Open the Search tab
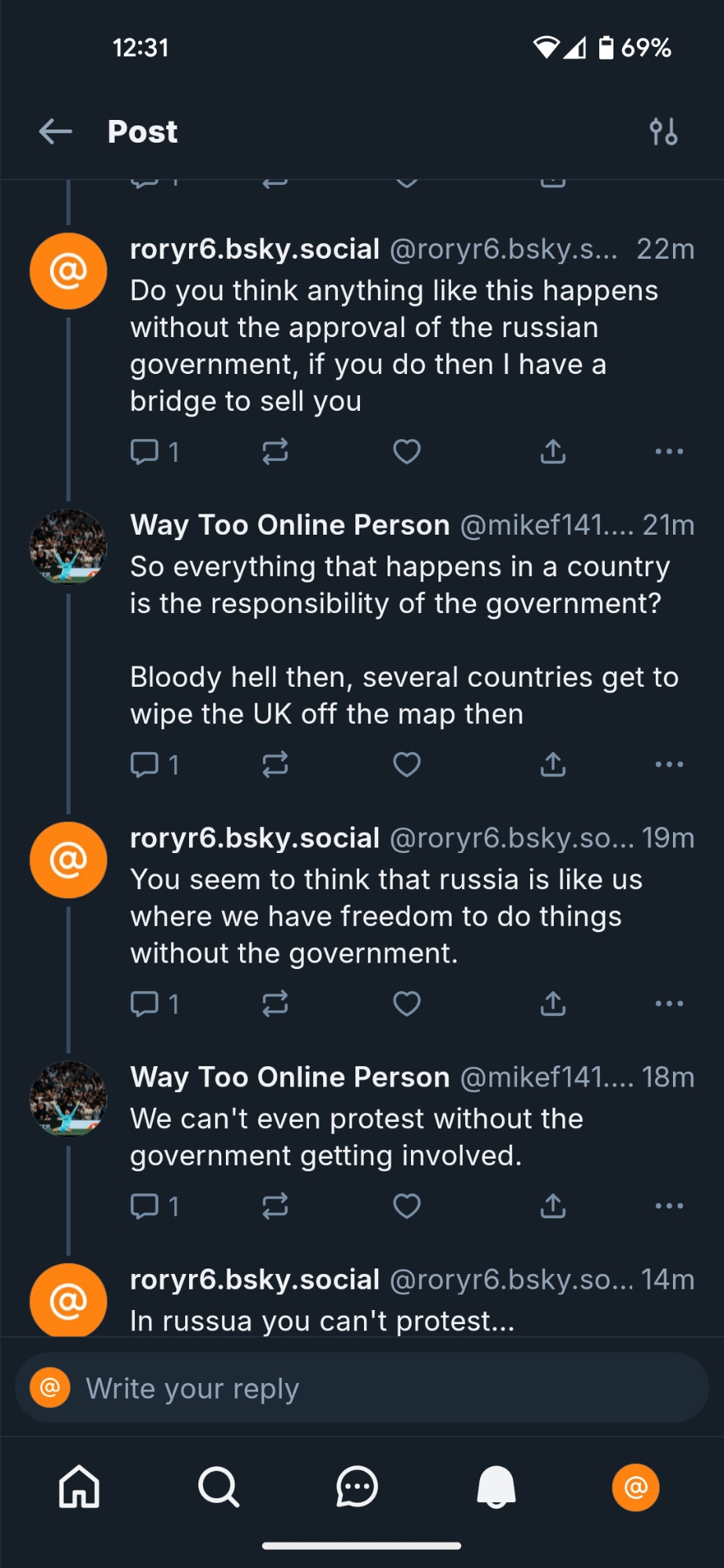The image size is (724, 1568). point(218,1487)
